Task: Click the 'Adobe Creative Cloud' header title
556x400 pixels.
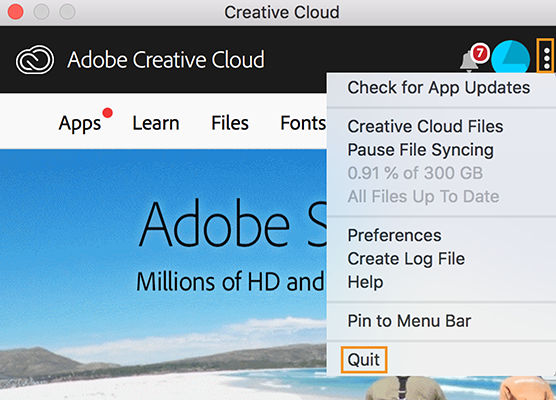Action: tap(166, 60)
